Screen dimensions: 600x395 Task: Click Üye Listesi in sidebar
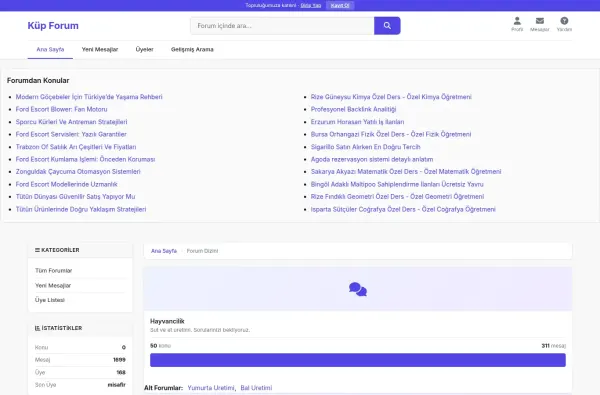(50, 300)
